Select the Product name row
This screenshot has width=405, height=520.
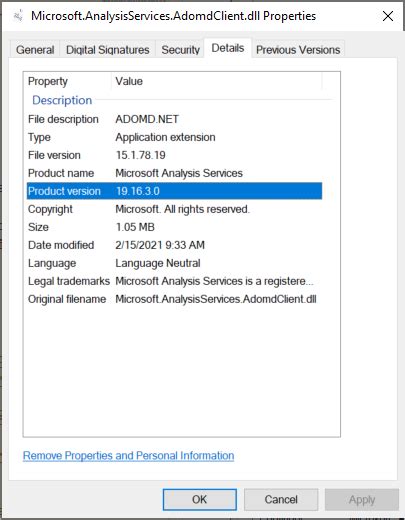pos(174,173)
